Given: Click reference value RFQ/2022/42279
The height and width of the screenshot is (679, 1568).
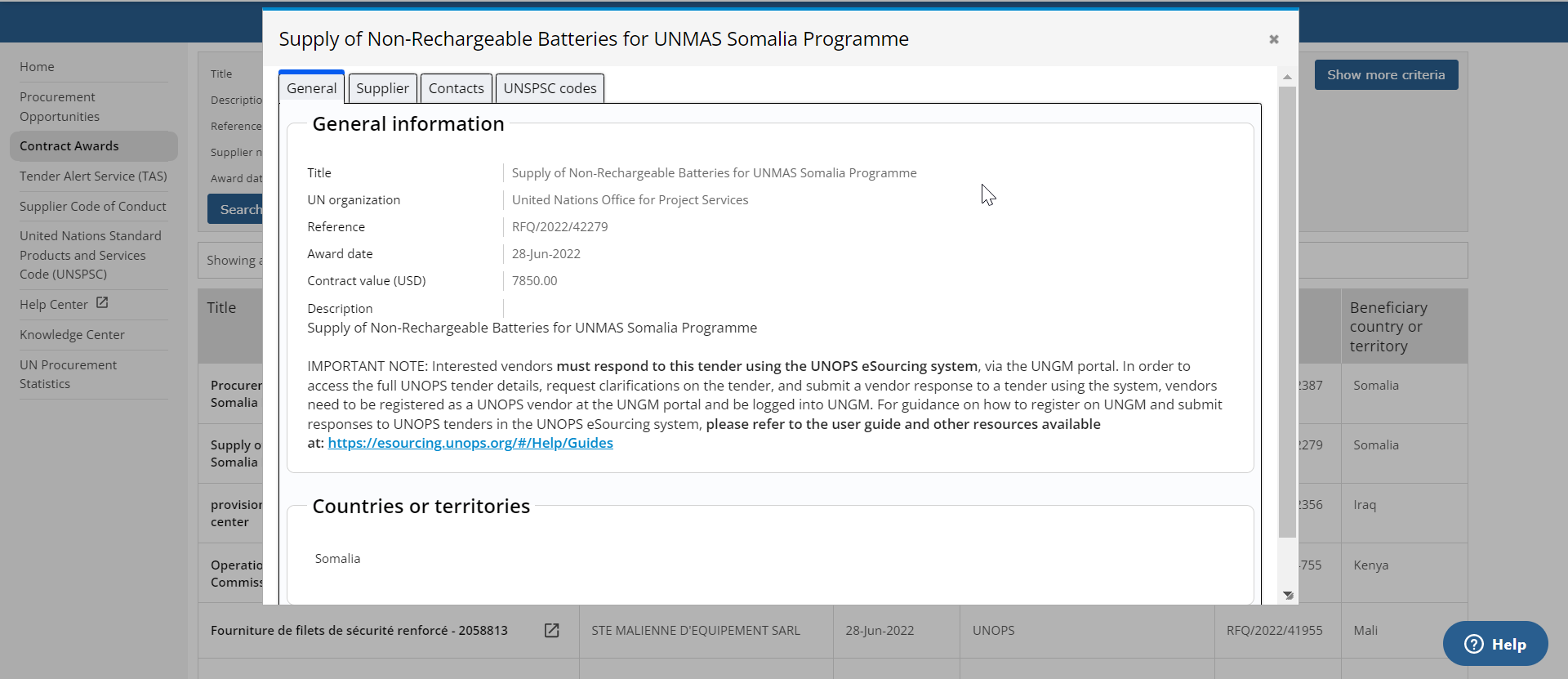Looking at the screenshot, I should pyautogui.click(x=559, y=227).
